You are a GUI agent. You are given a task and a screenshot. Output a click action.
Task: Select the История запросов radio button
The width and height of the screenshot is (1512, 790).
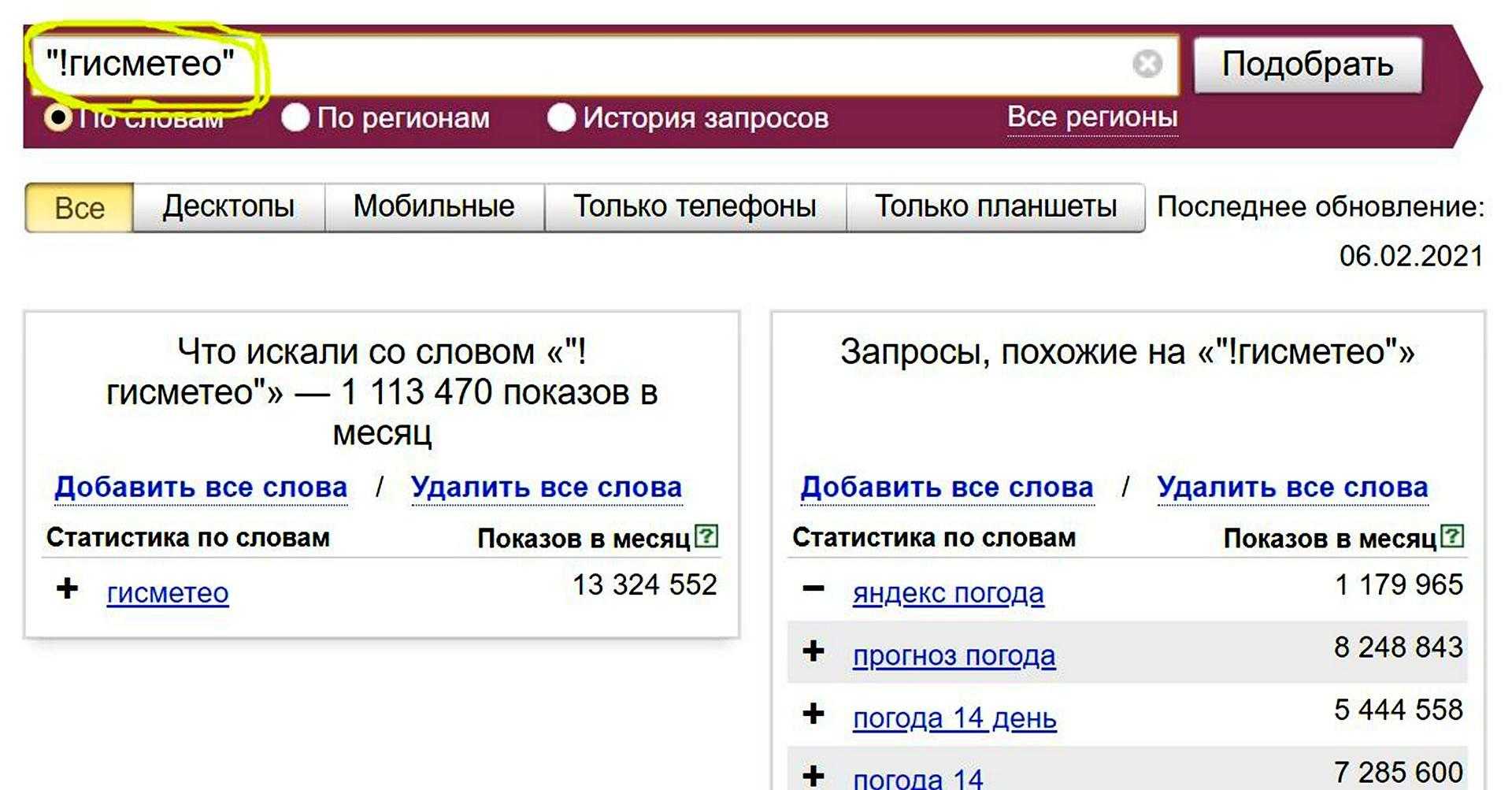(561, 118)
